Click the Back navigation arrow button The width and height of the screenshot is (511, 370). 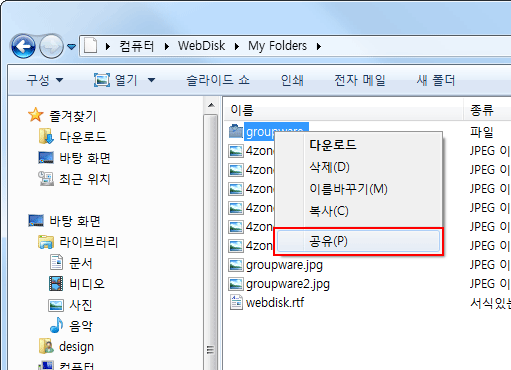23,46
